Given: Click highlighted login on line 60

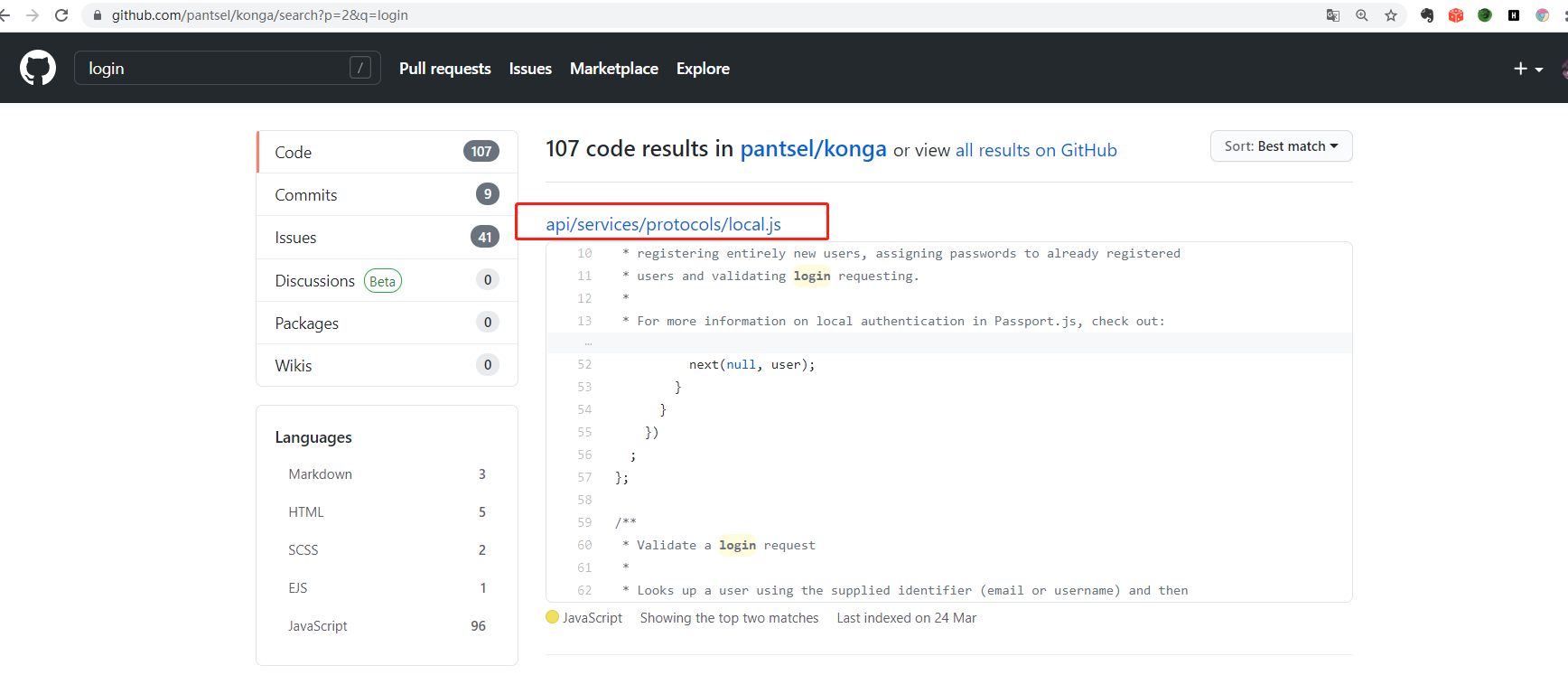Looking at the screenshot, I should click(x=737, y=545).
